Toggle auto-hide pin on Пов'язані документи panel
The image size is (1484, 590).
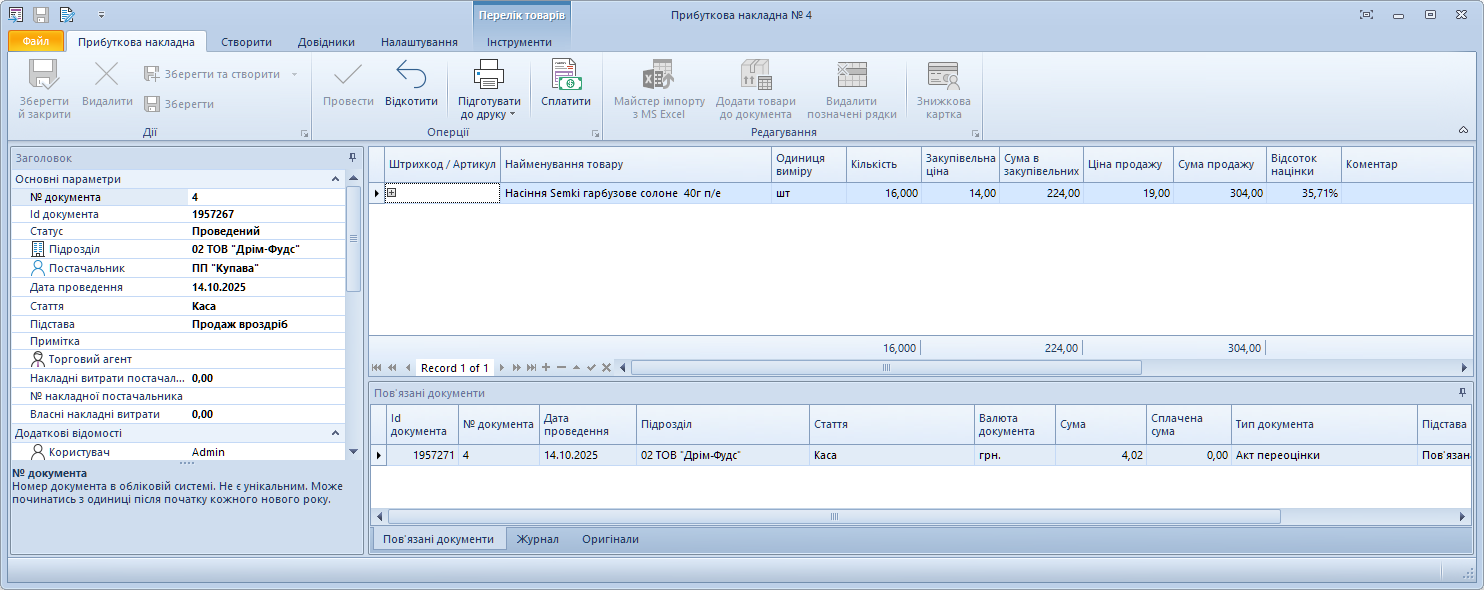pyautogui.click(x=1462, y=393)
